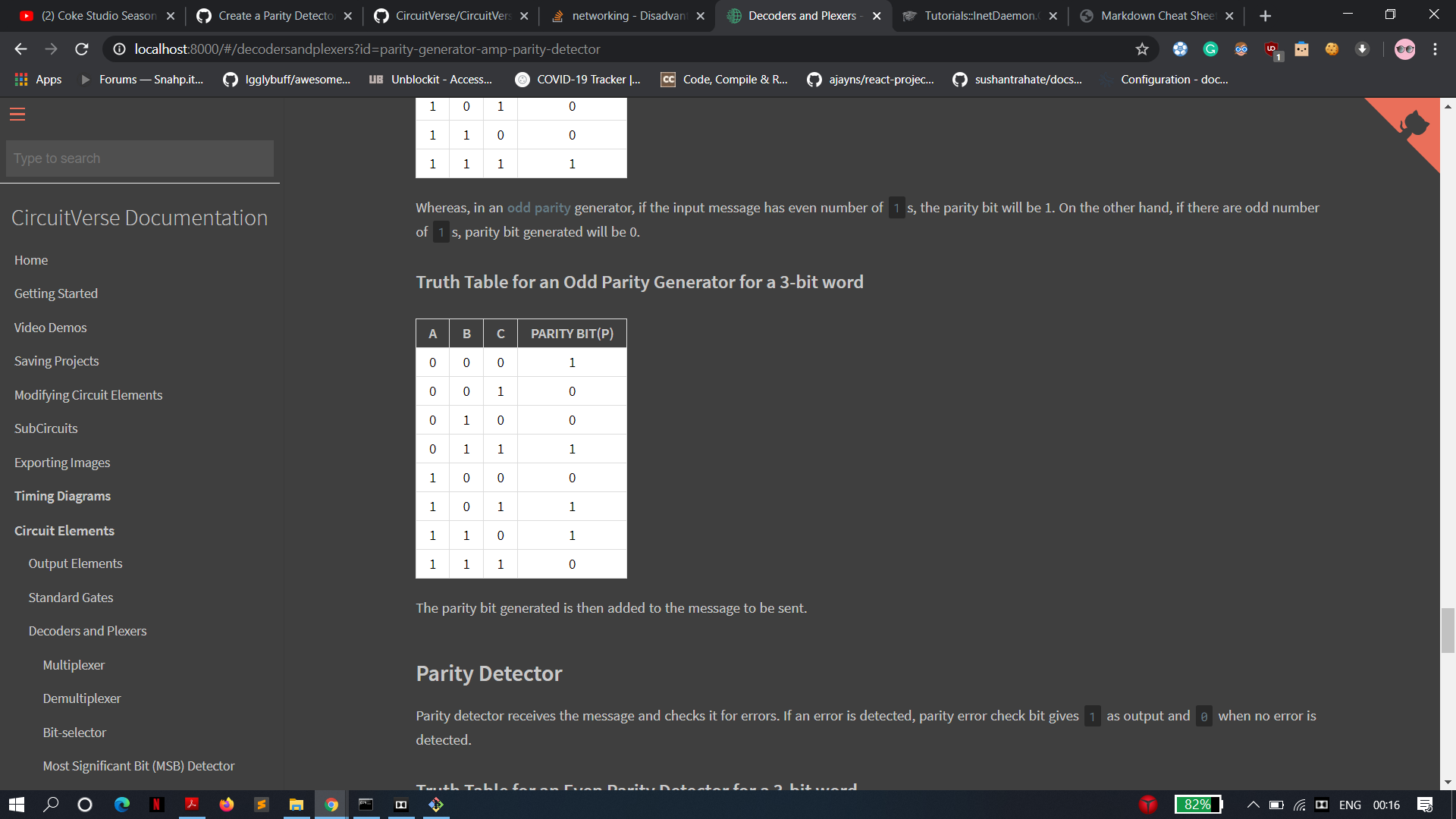Open the cookie extension icon
1456x819 pixels.
pyautogui.click(x=1332, y=49)
